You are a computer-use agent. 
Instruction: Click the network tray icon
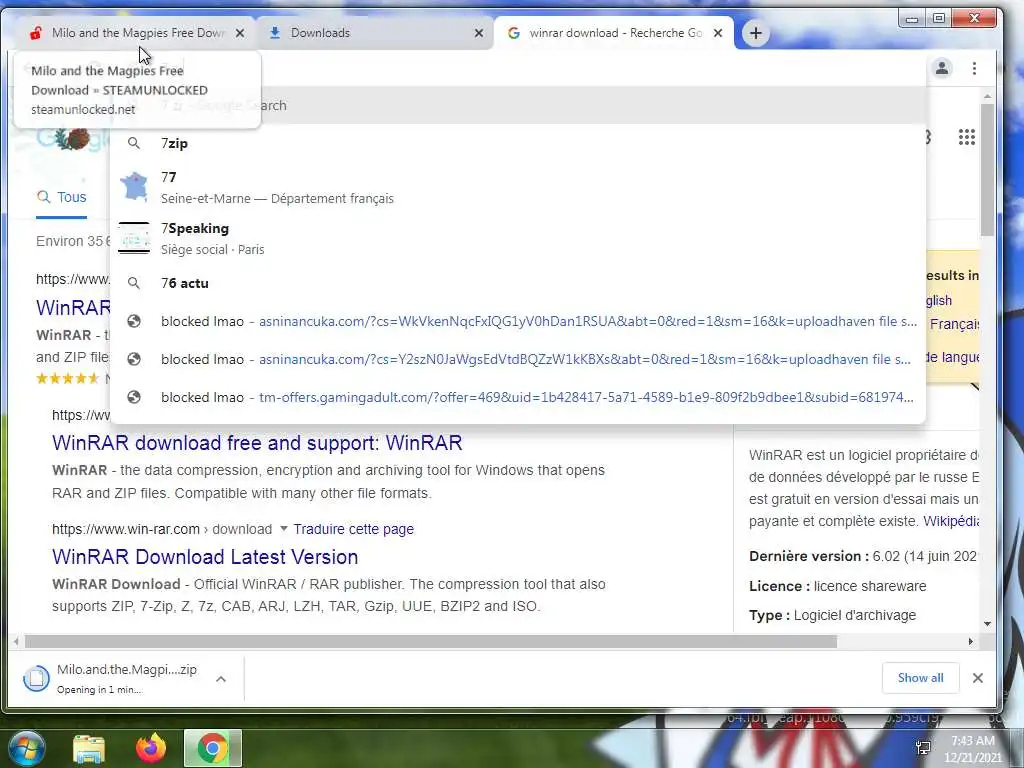click(x=923, y=748)
